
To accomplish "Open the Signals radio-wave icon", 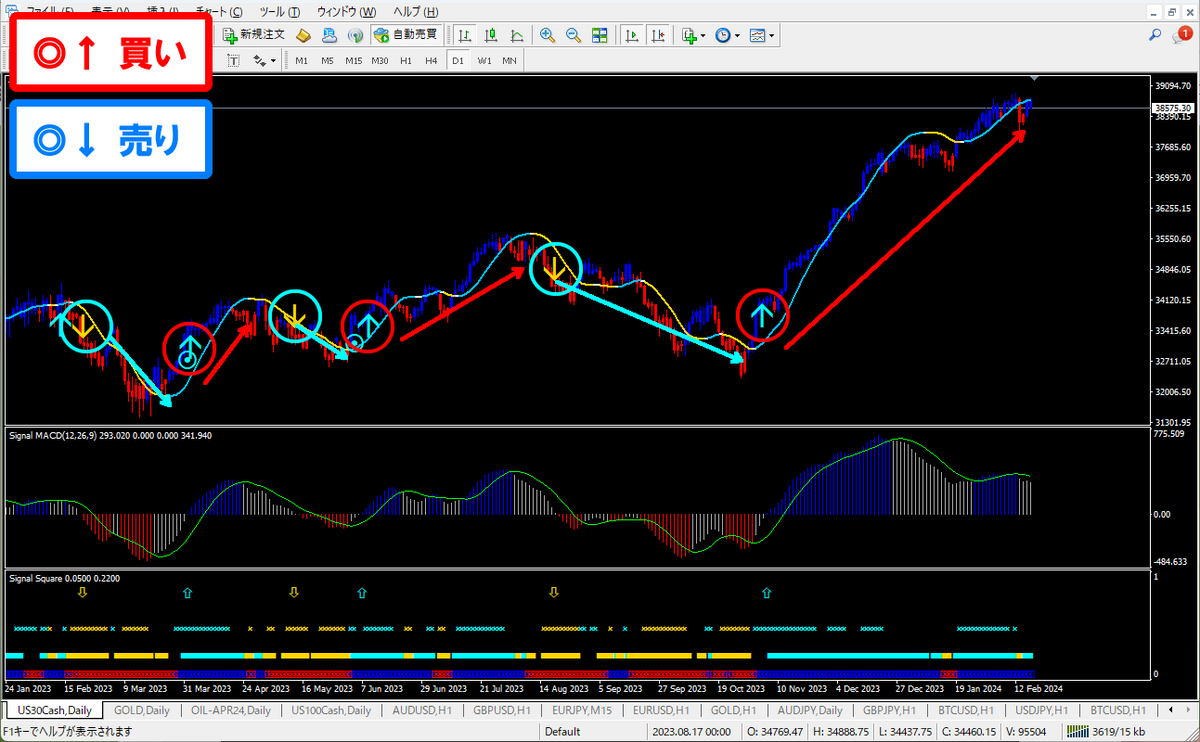I will point(354,35).
